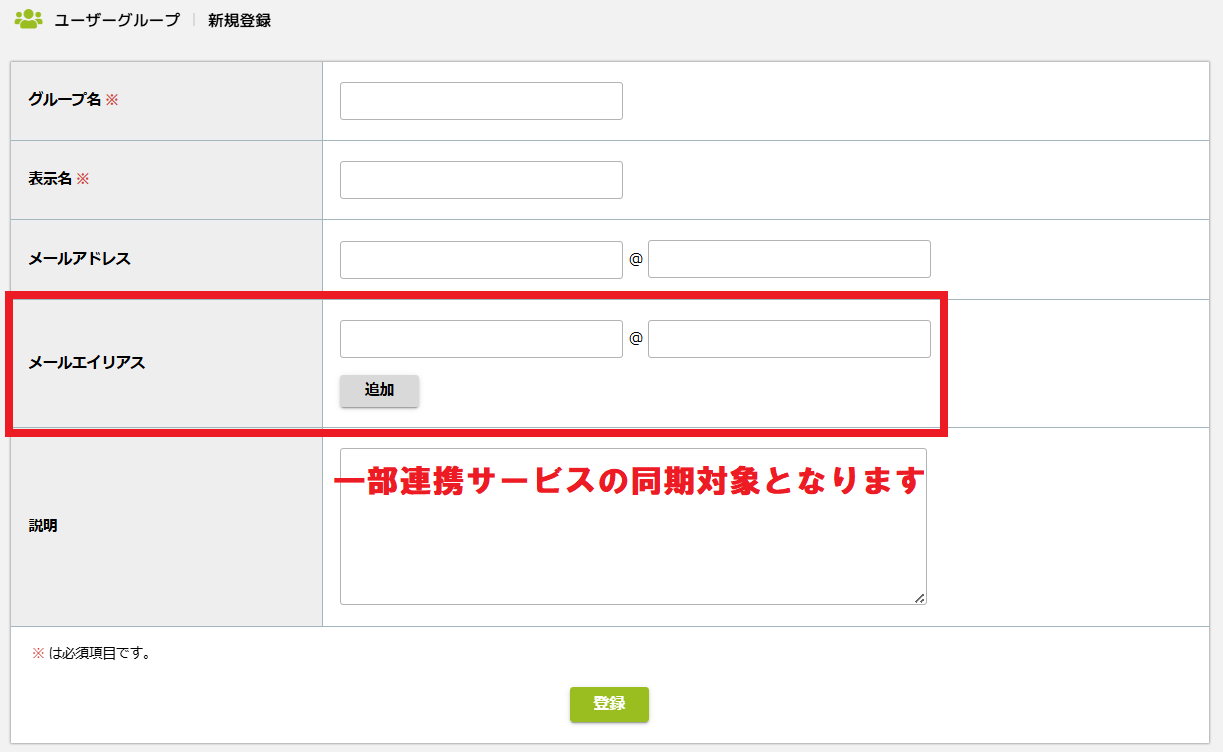Click the メールエイリアス domain field

pyautogui.click(x=789, y=339)
